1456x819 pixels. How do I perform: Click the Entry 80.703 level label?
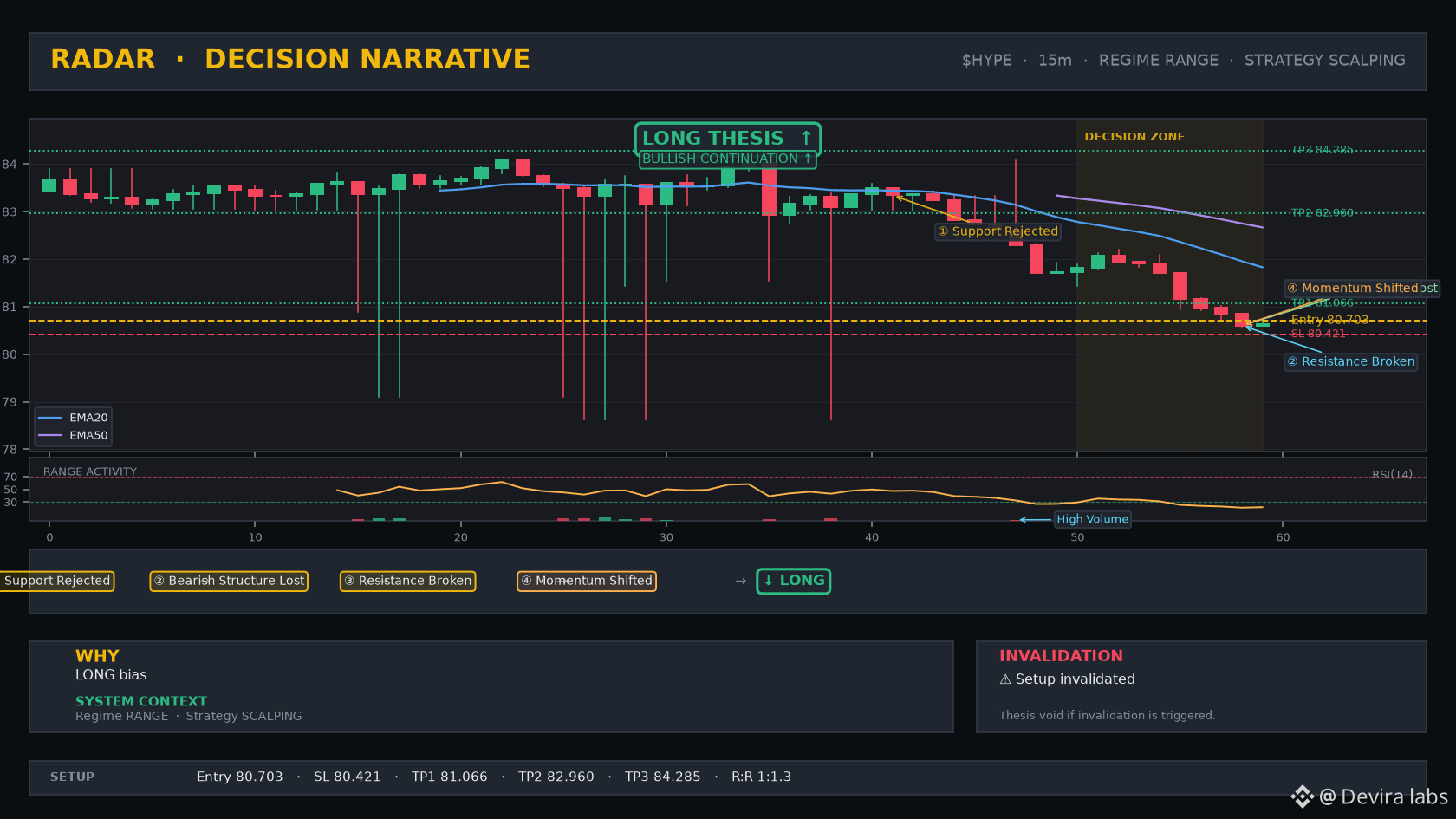pos(1329,320)
